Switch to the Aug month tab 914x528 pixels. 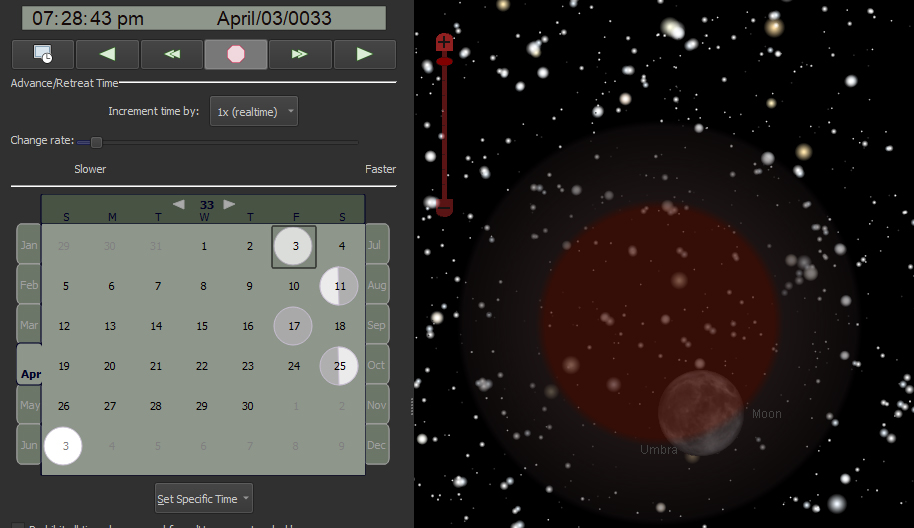(377, 285)
